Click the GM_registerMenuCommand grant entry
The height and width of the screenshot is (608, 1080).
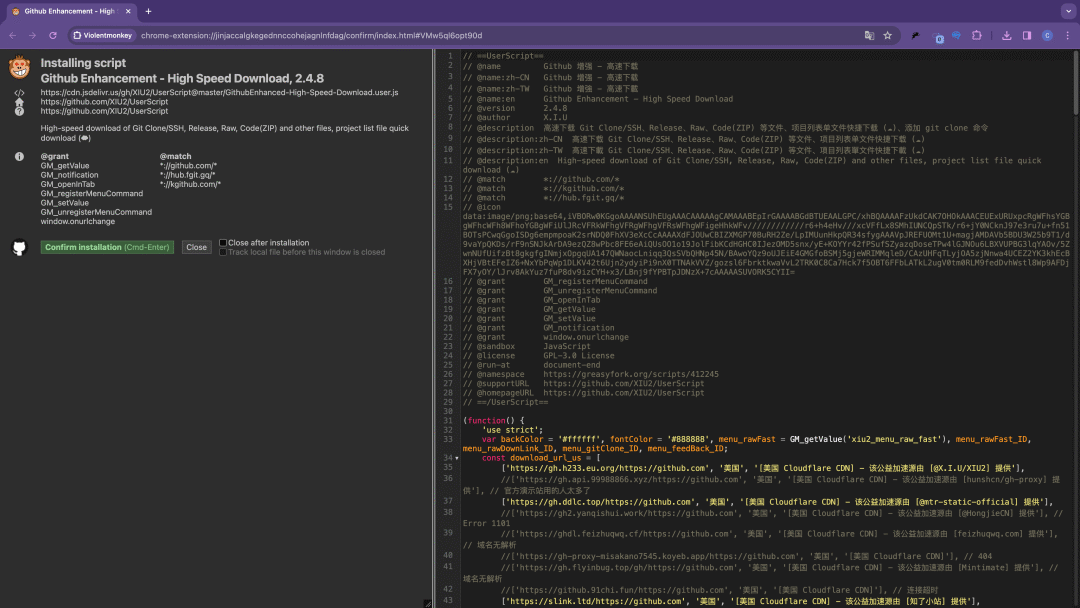pyautogui.click(x=92, y=193)
